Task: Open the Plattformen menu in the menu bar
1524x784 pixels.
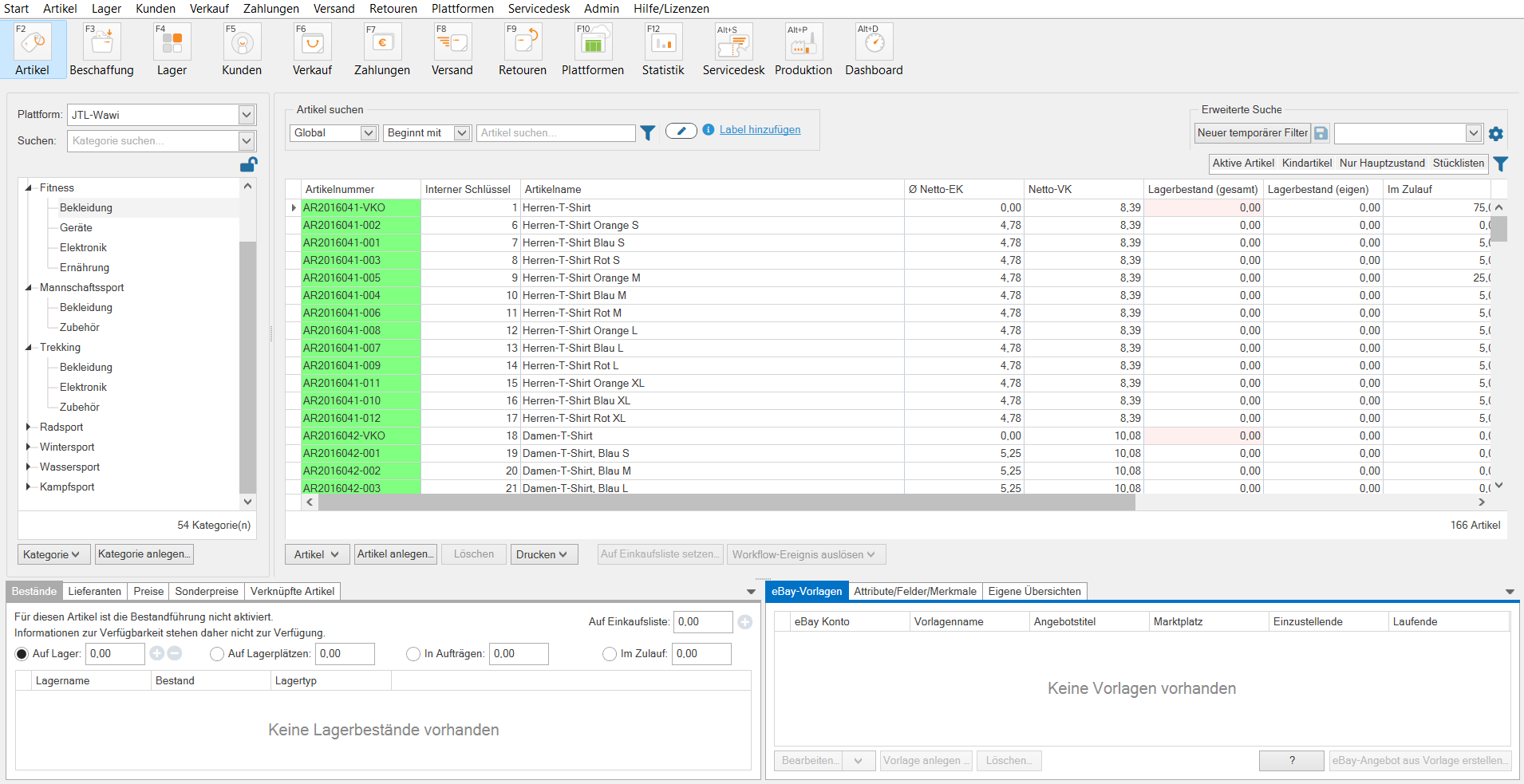Action: (462, 9)
